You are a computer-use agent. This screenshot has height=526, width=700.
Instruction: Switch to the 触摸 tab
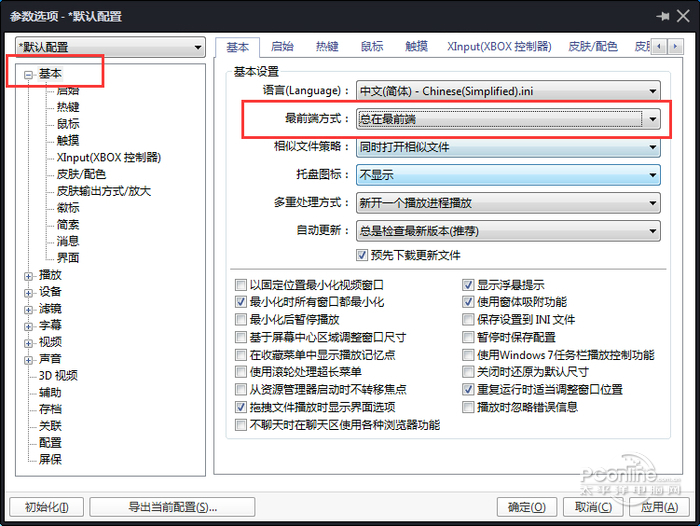pyautogui.click(x=416, y=46)
